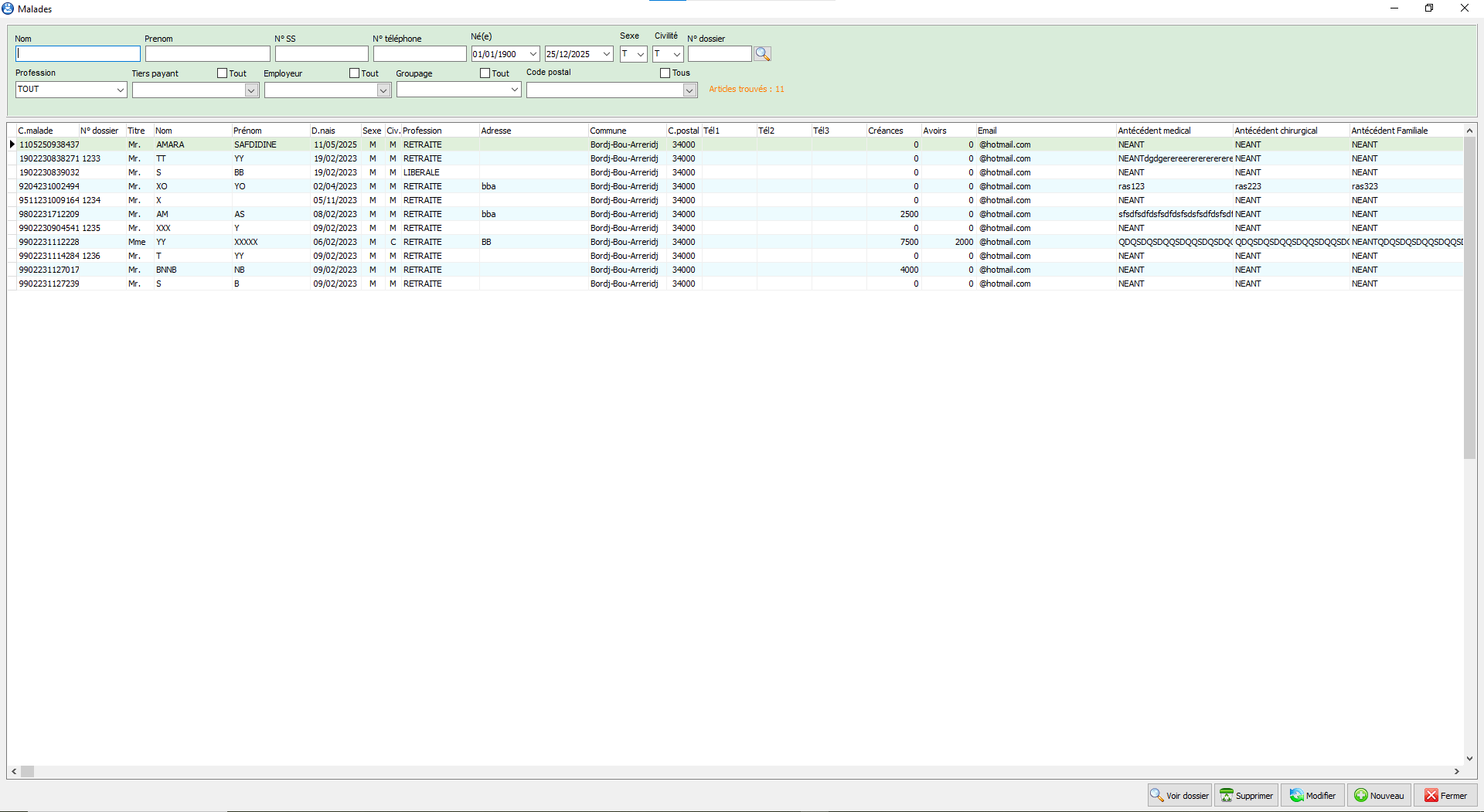The width and height of the screenshot is (1484, 812).
Task: Tick the Tous checkbox for Code postal
Action: 665,73
